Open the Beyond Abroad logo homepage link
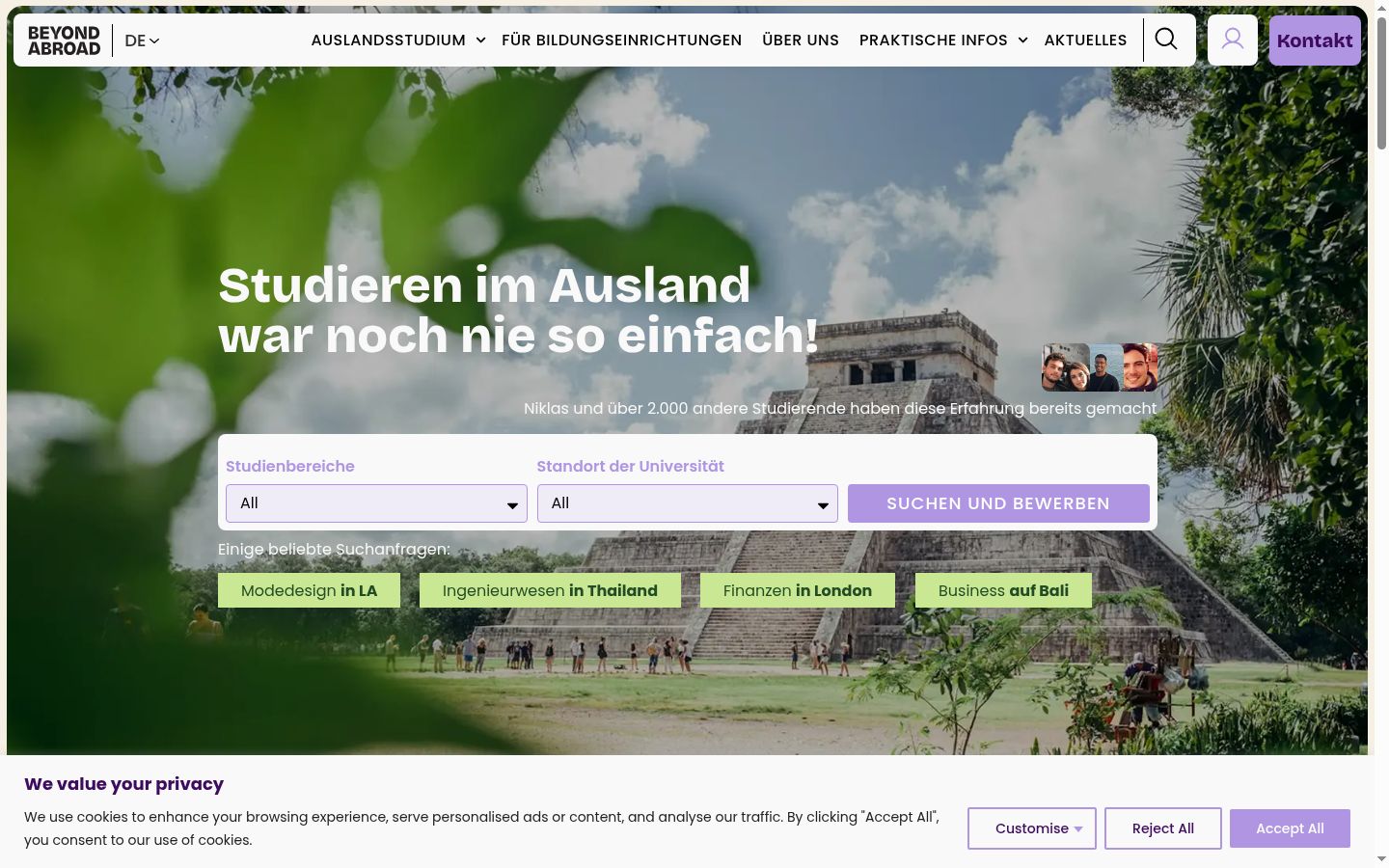The image size is (1389, 868). pyautogui.click(x=64, y=41)
